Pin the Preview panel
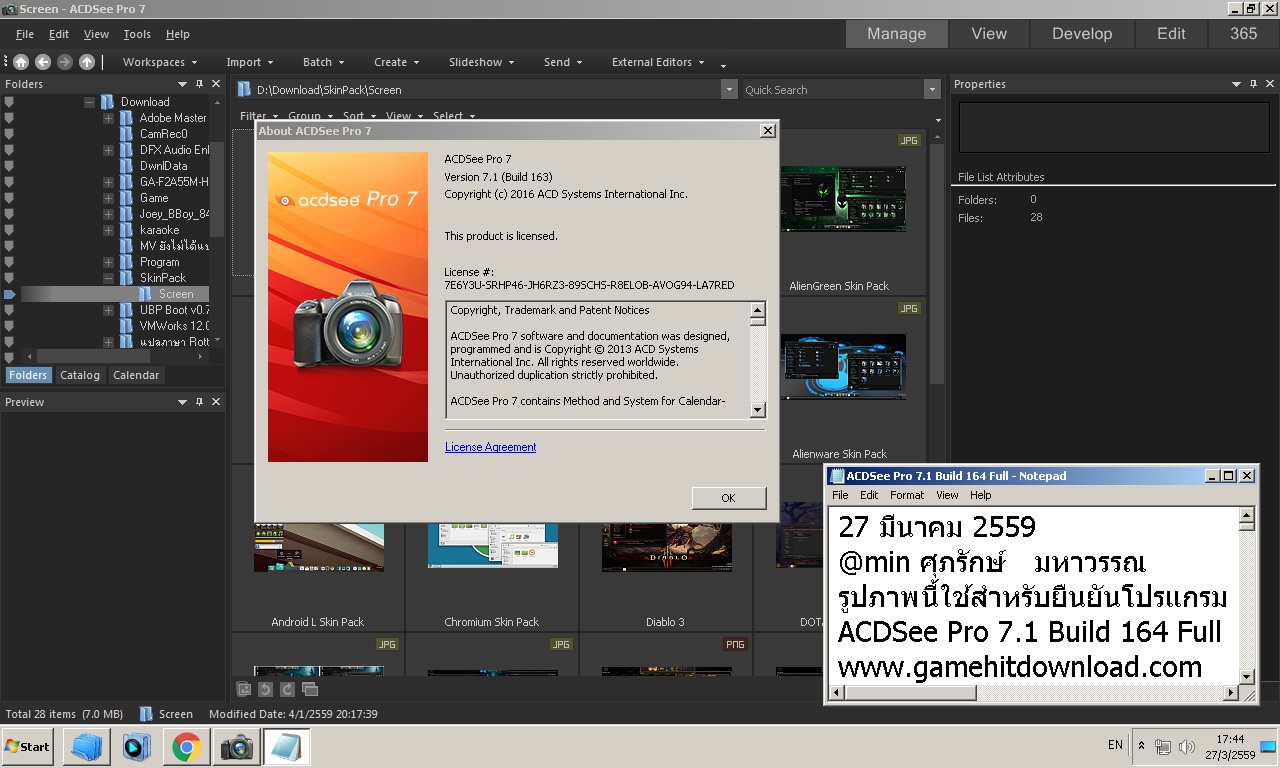 point(200,402)
